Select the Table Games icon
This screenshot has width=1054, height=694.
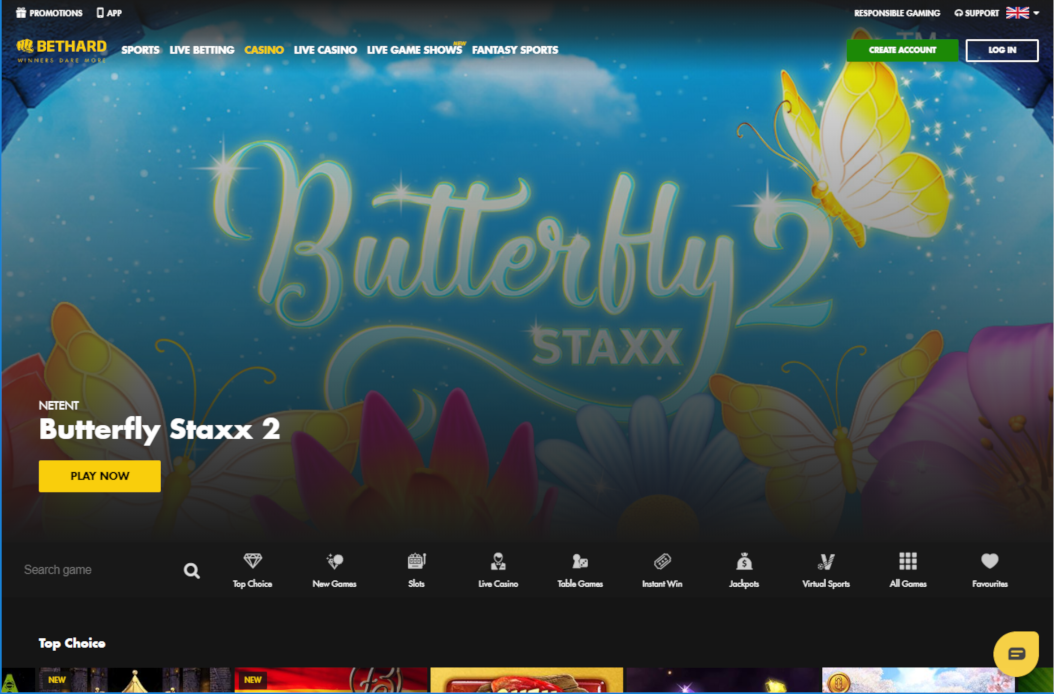coord(580,570)
